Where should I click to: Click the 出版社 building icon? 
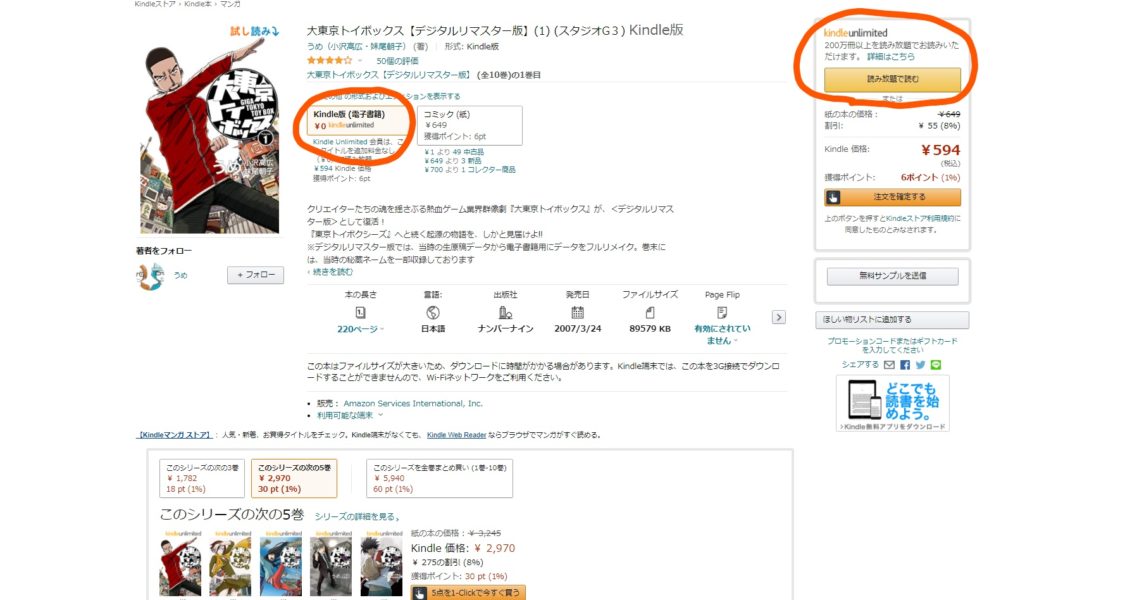point(505,312)
